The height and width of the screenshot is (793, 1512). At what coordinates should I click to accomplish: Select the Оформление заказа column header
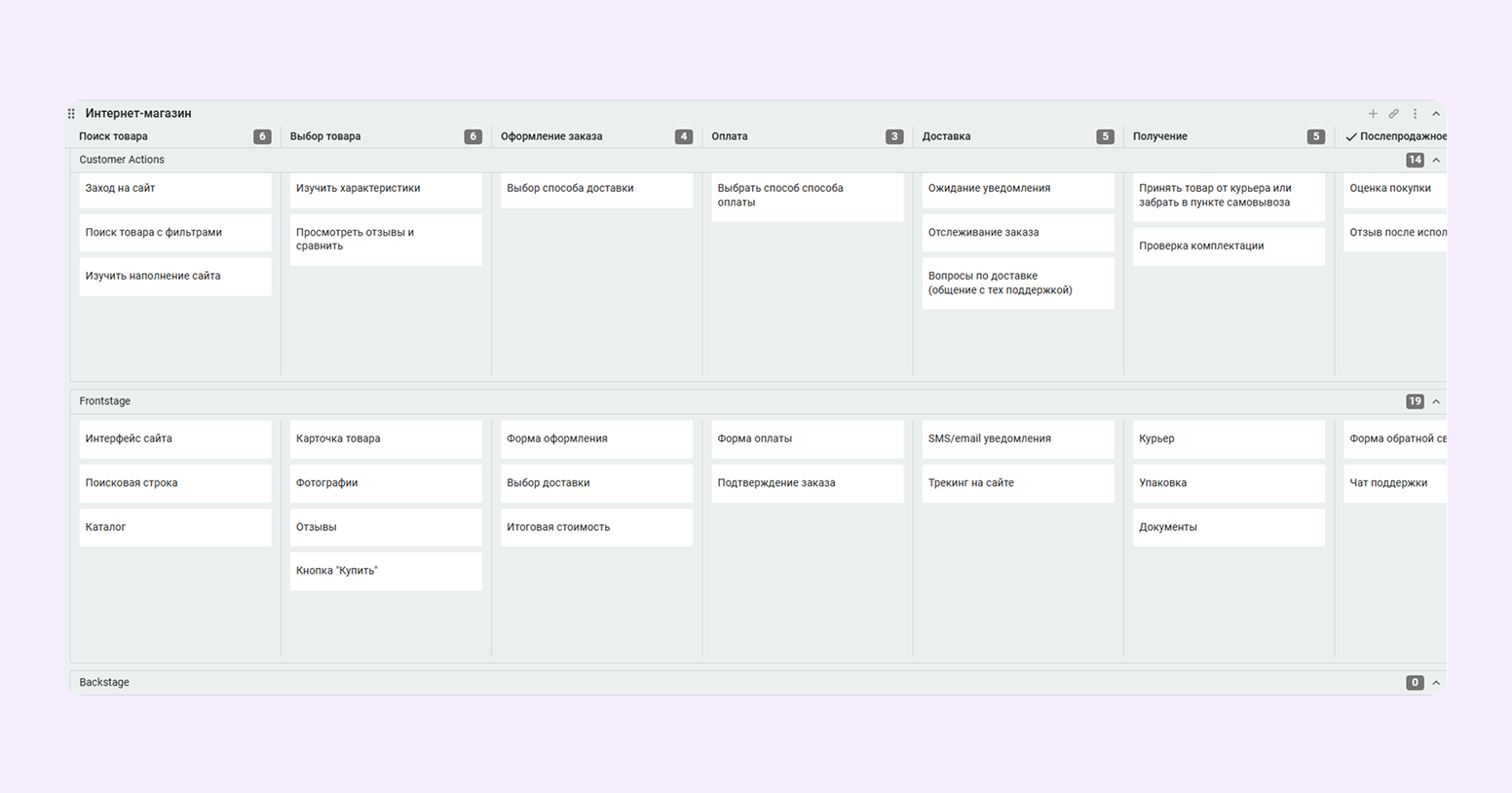[551, 136]
